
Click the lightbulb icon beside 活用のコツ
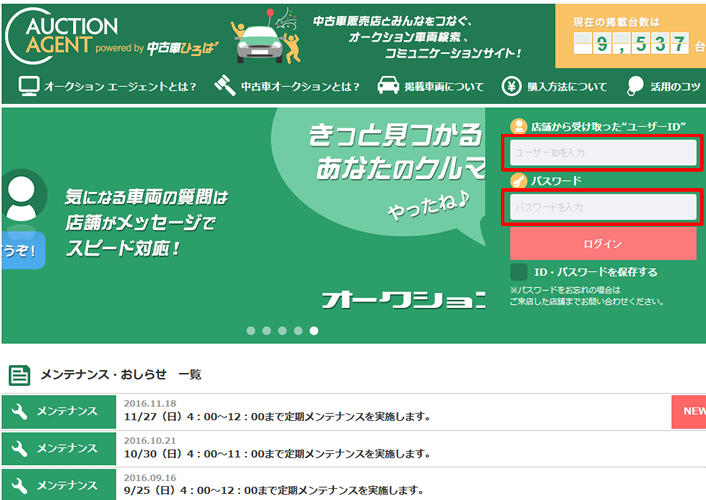pyautogui.click(x=635, y=86)
